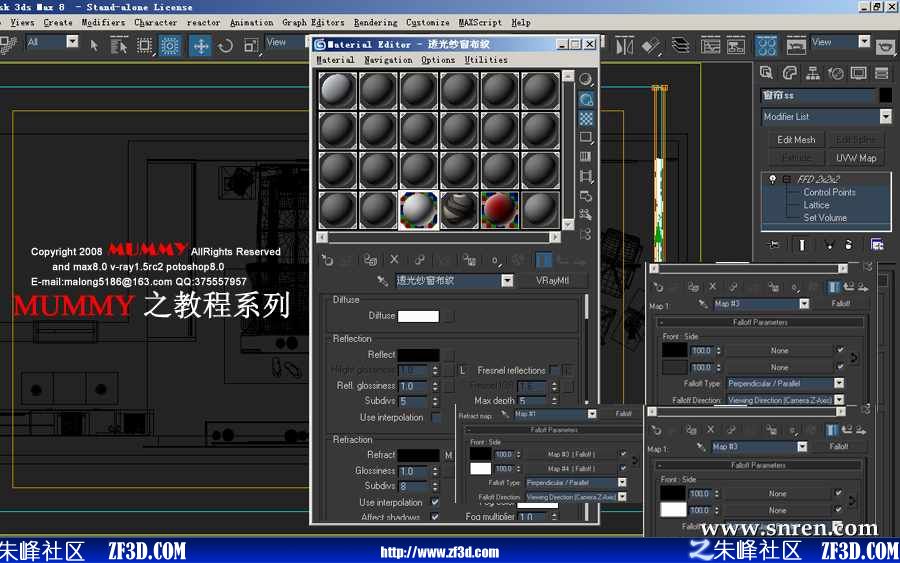
Task: Click the Mirror tool icon
Action: coord(624,46)
